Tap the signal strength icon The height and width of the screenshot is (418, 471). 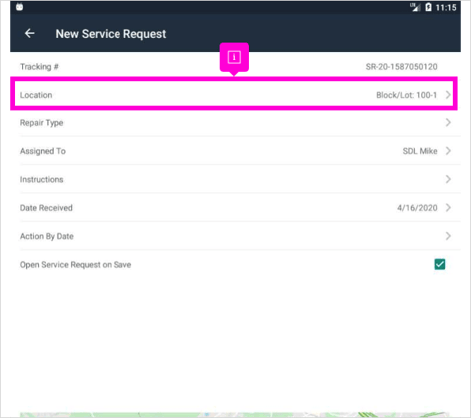(415, 7)
